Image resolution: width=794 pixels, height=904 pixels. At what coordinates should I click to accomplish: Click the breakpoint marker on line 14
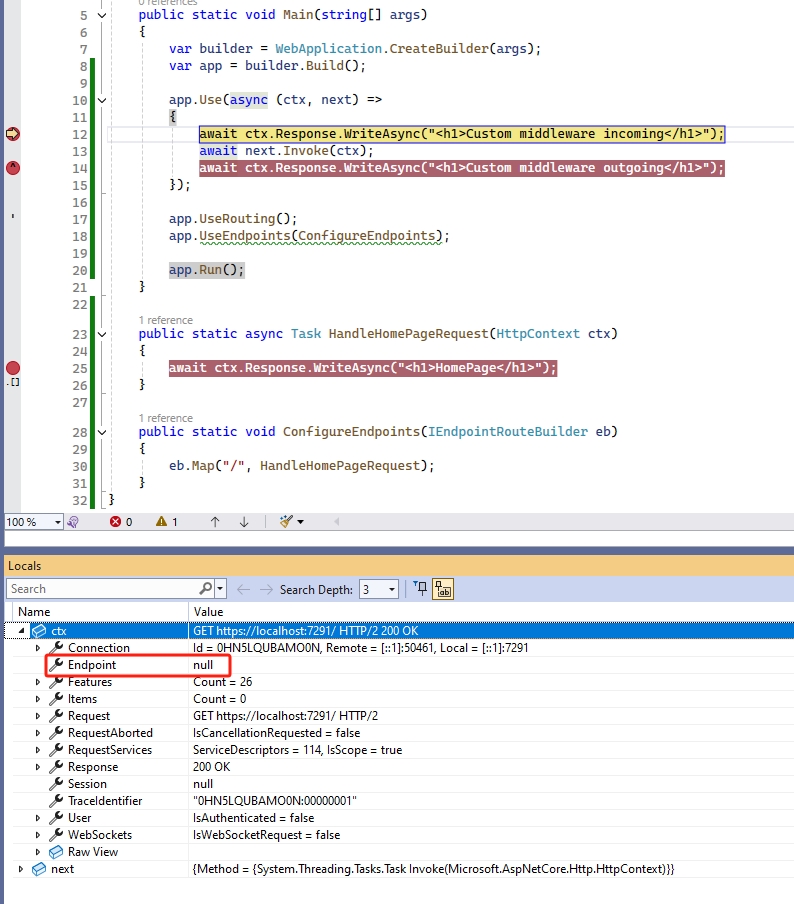point(13,168)
